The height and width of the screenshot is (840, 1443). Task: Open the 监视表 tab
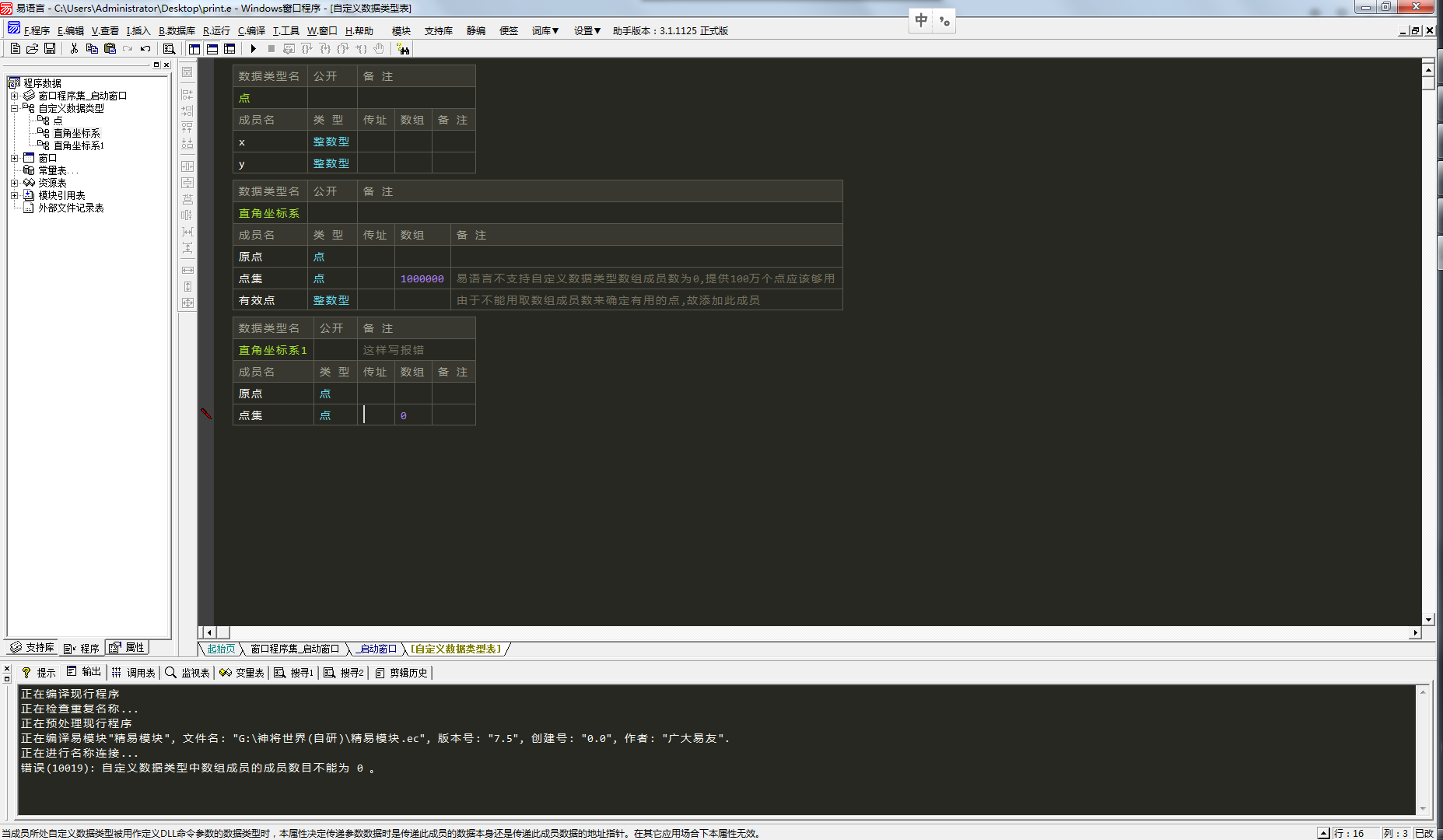click(187, 672)
